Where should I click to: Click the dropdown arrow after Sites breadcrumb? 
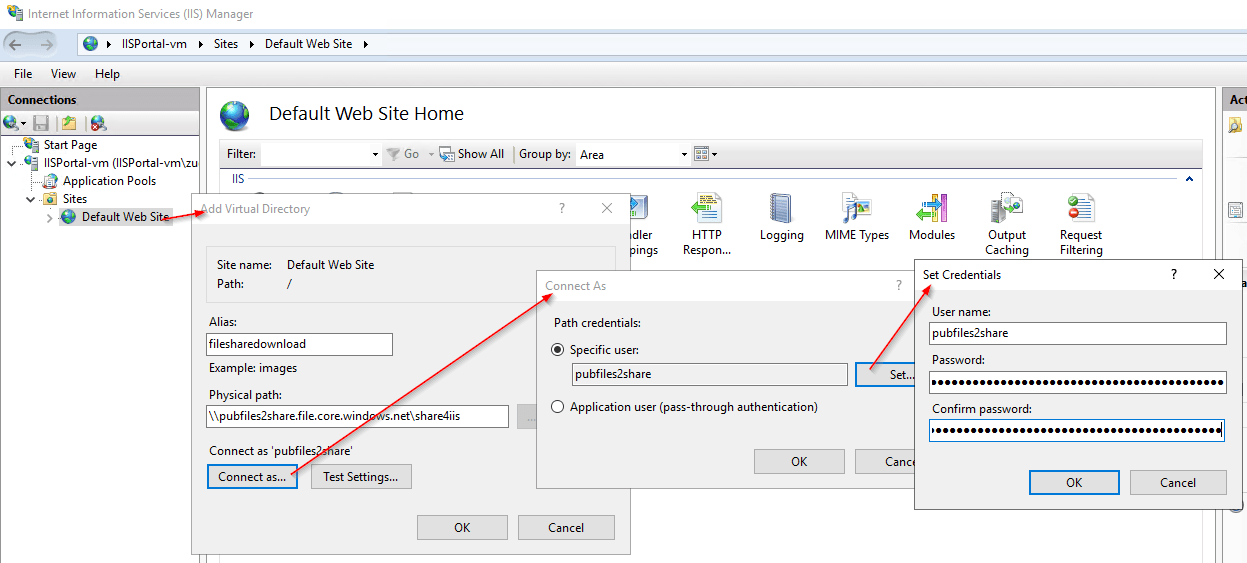[252, 44]
